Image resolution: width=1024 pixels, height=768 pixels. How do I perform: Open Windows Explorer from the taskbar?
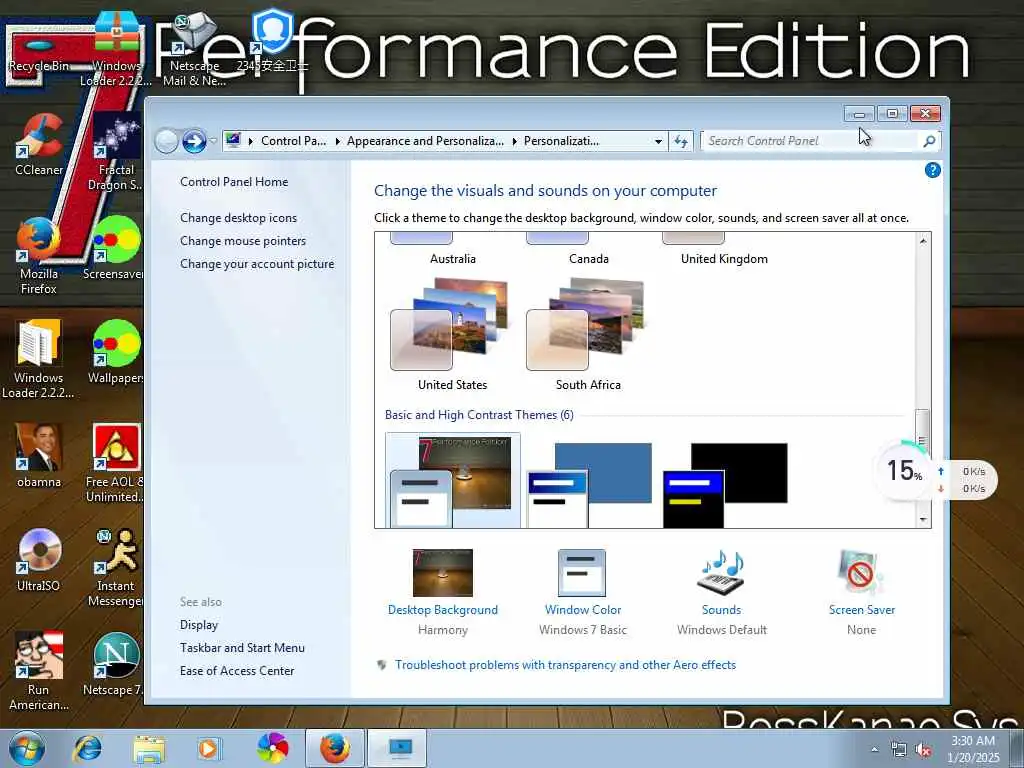(x=149, y=748)
